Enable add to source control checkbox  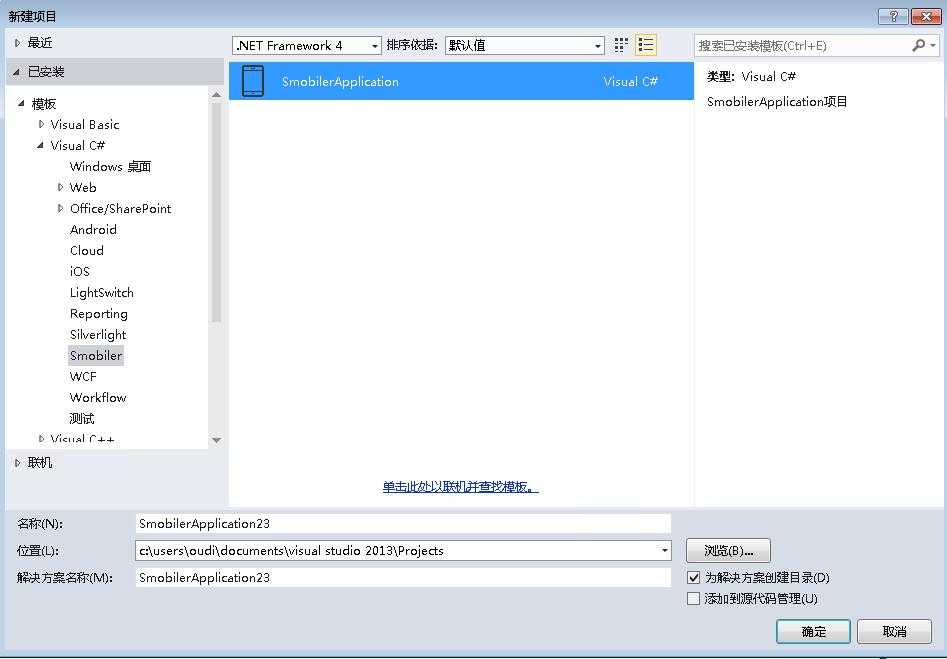click(x=693, y=599)
